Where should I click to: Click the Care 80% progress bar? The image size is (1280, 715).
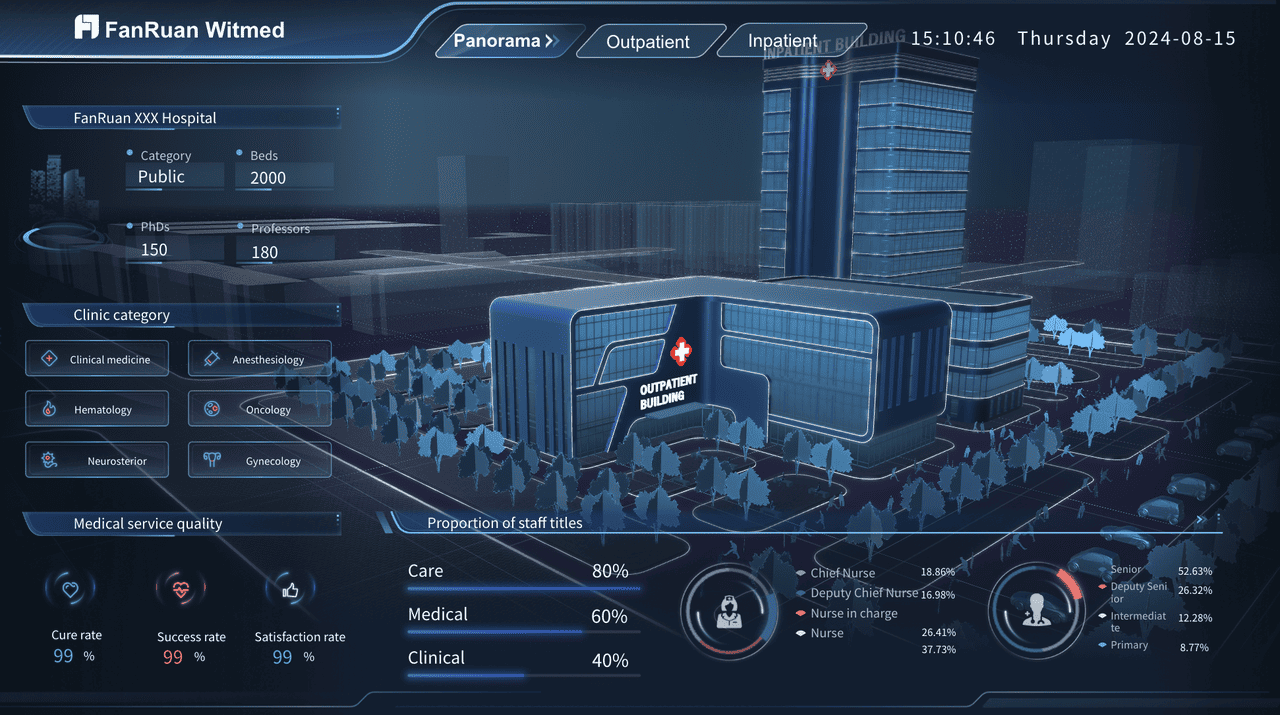pyautogui.click(x=523, y=588)
